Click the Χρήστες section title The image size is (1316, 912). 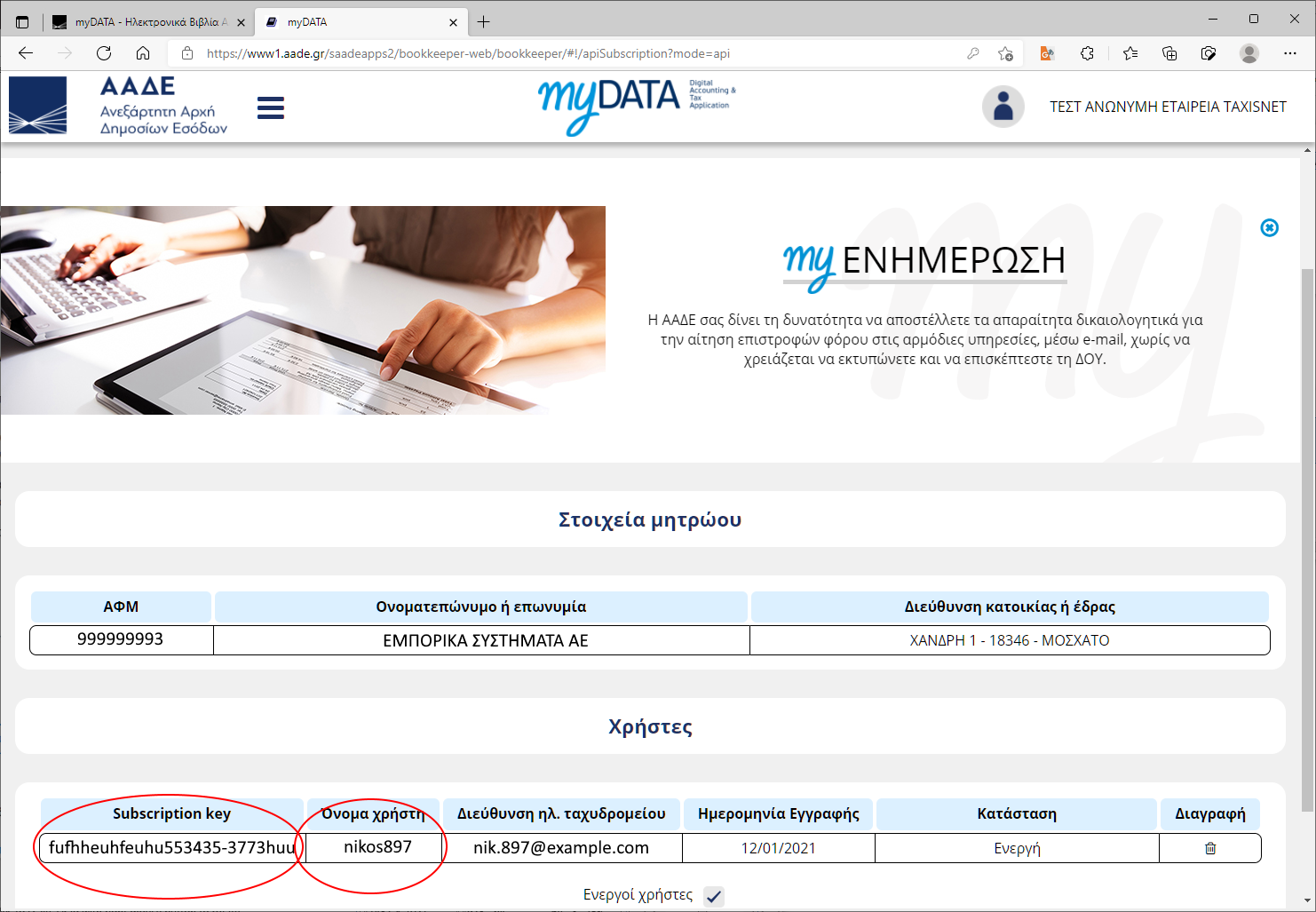click(x=650, y=726)
